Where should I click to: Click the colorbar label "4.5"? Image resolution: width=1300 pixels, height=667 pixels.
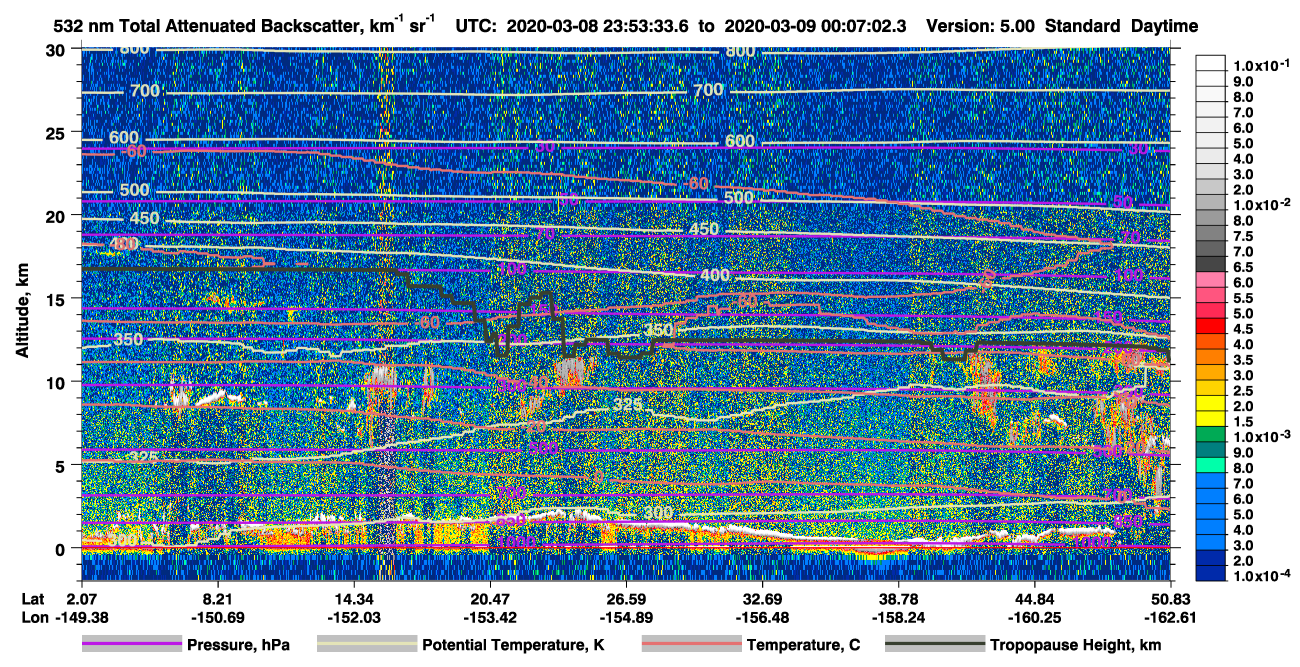[1243, 329]
